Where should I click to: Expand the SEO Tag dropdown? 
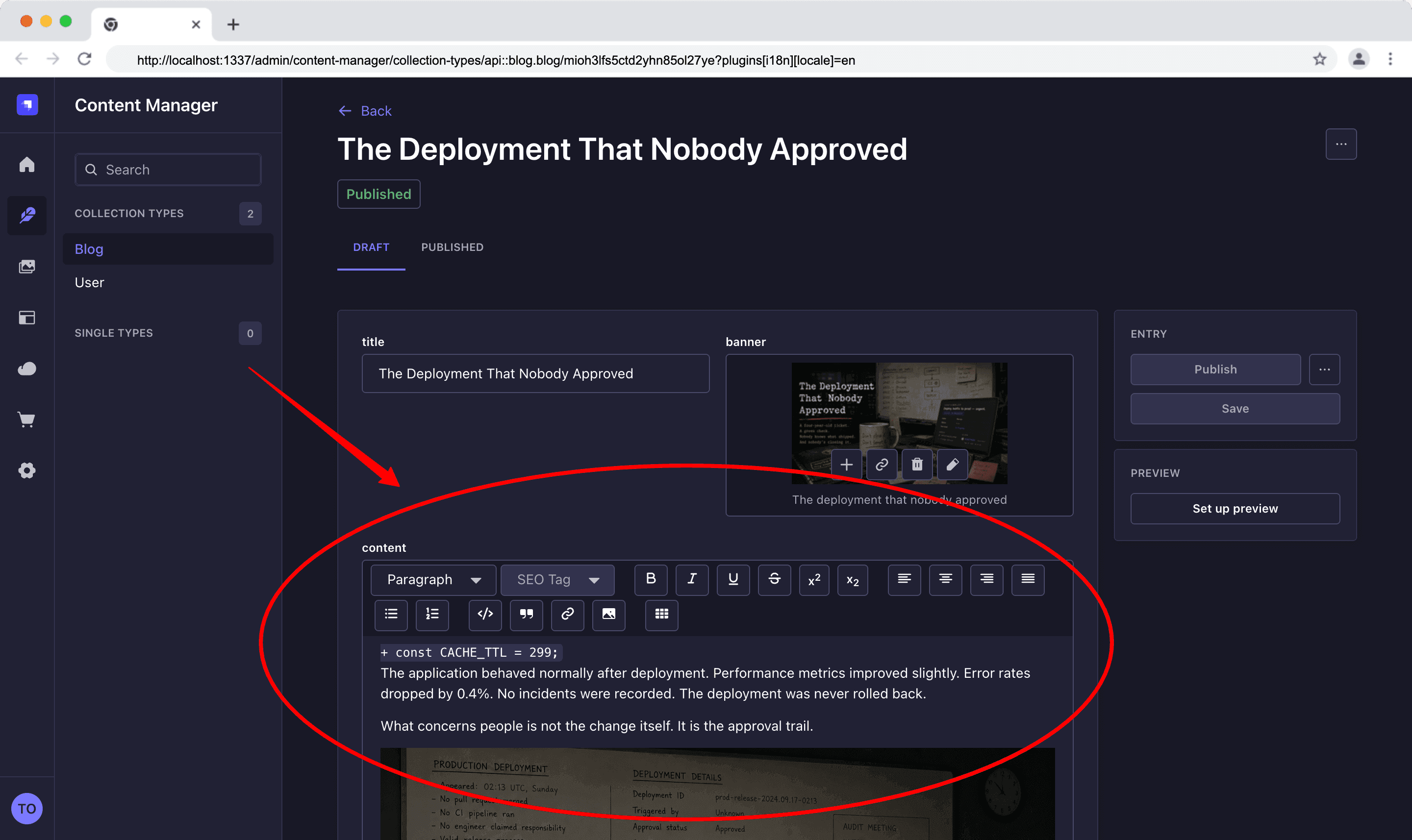coord(557,579)
